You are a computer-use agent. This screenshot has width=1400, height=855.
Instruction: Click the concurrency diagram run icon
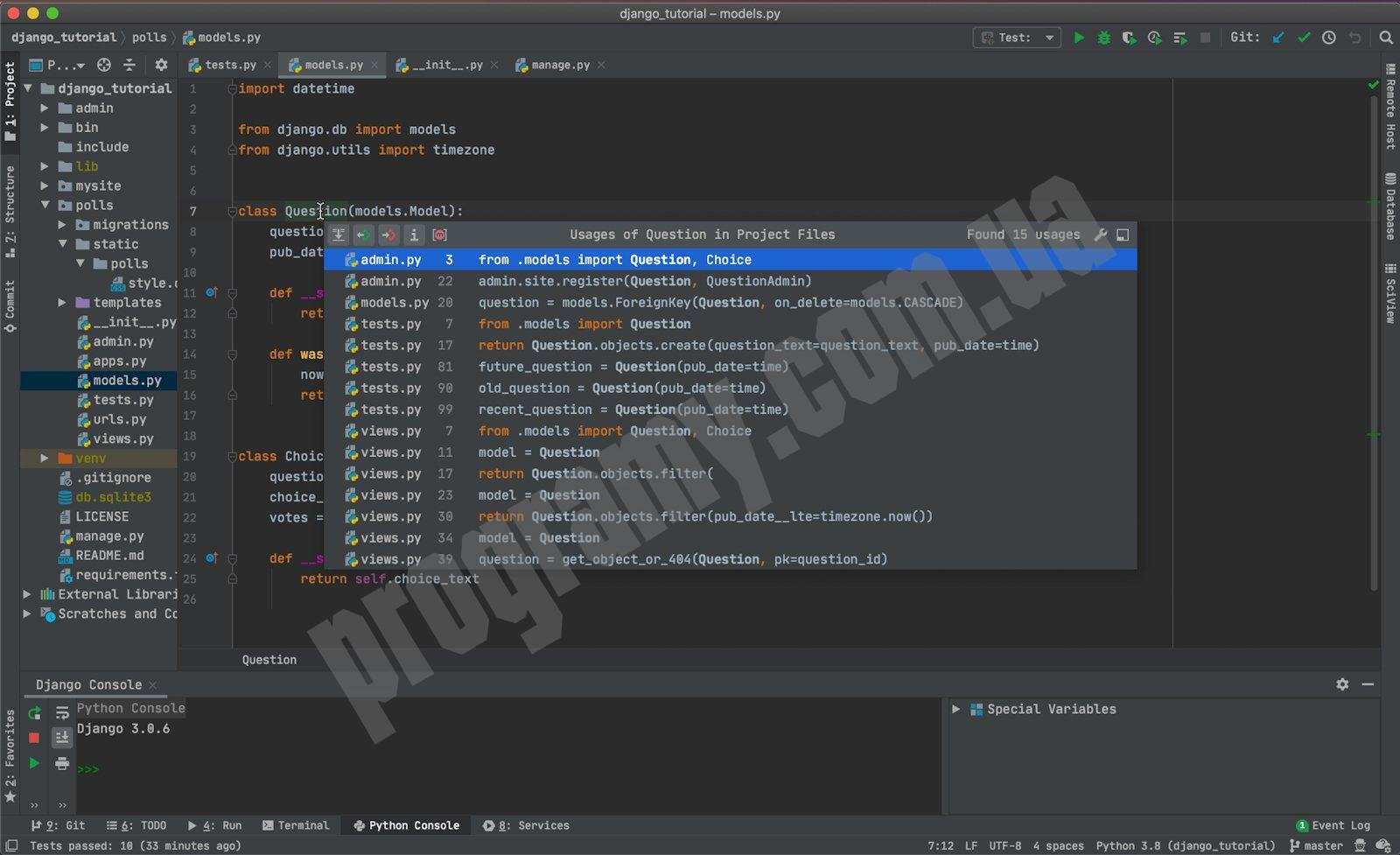1179,38
